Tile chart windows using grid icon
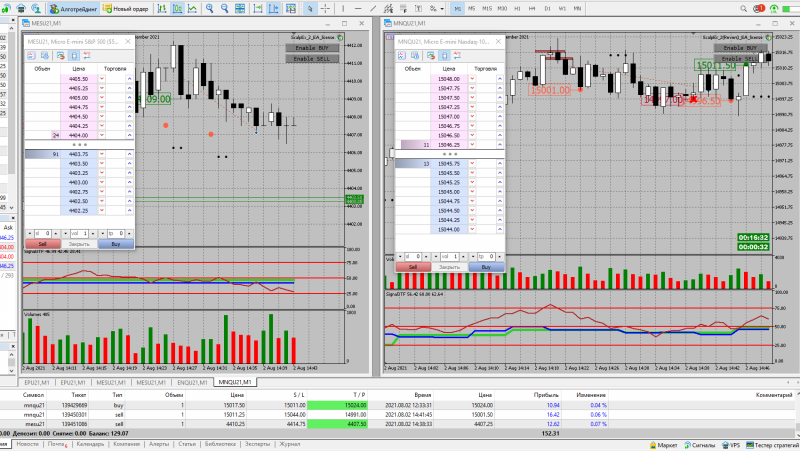Screen dimensions: 800x451 pyautogui.click(x=240, y=9)
